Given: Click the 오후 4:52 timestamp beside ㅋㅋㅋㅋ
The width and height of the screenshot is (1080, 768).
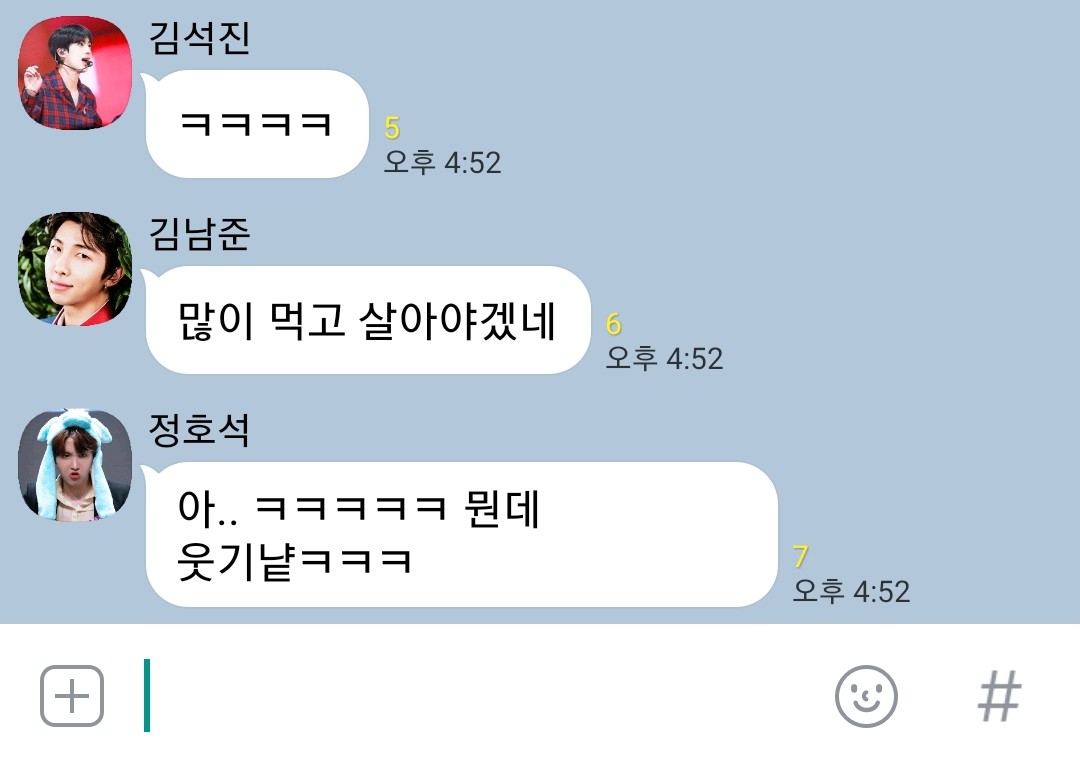Looking at the screenshot, I should pyautogui.click(x=442, y=163).
